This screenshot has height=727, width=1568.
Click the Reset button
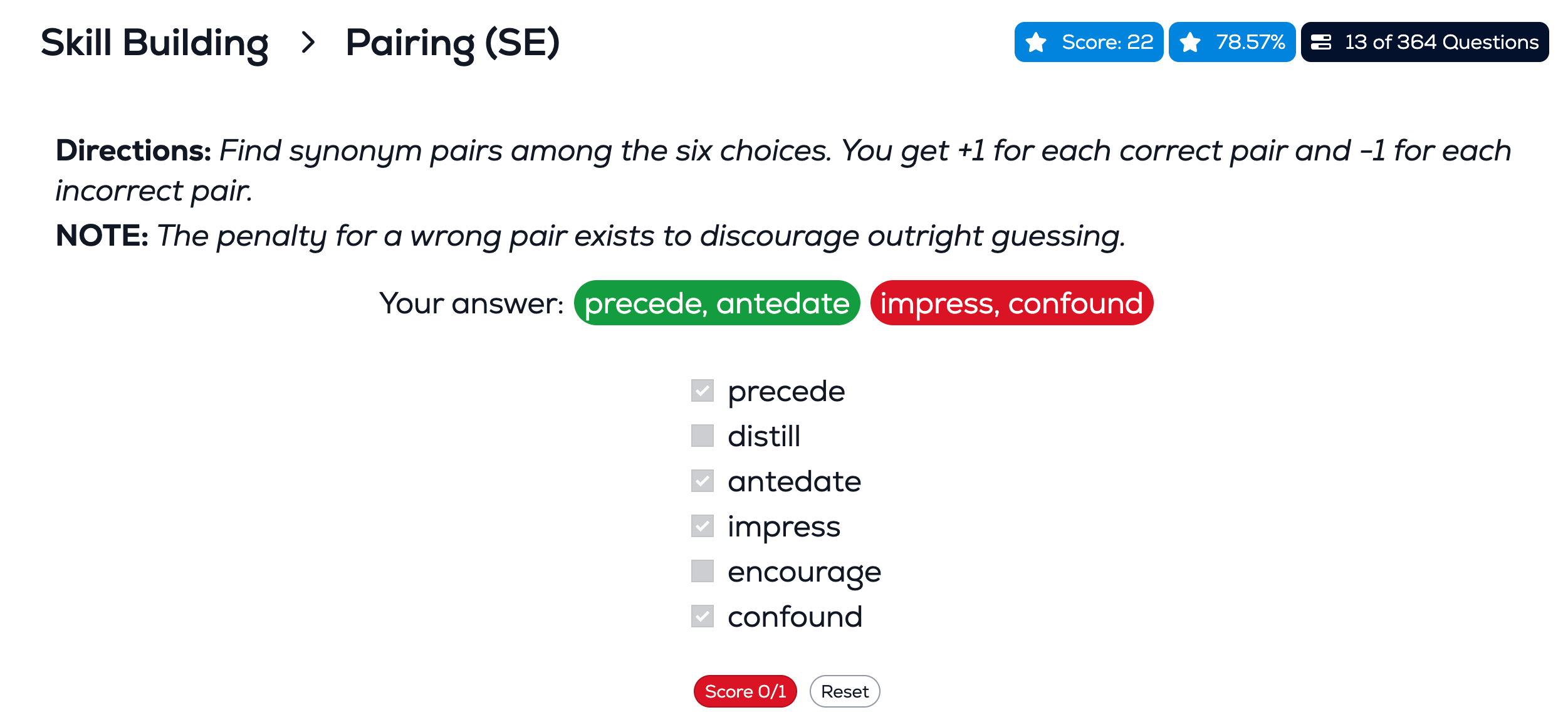click(845, 691)
